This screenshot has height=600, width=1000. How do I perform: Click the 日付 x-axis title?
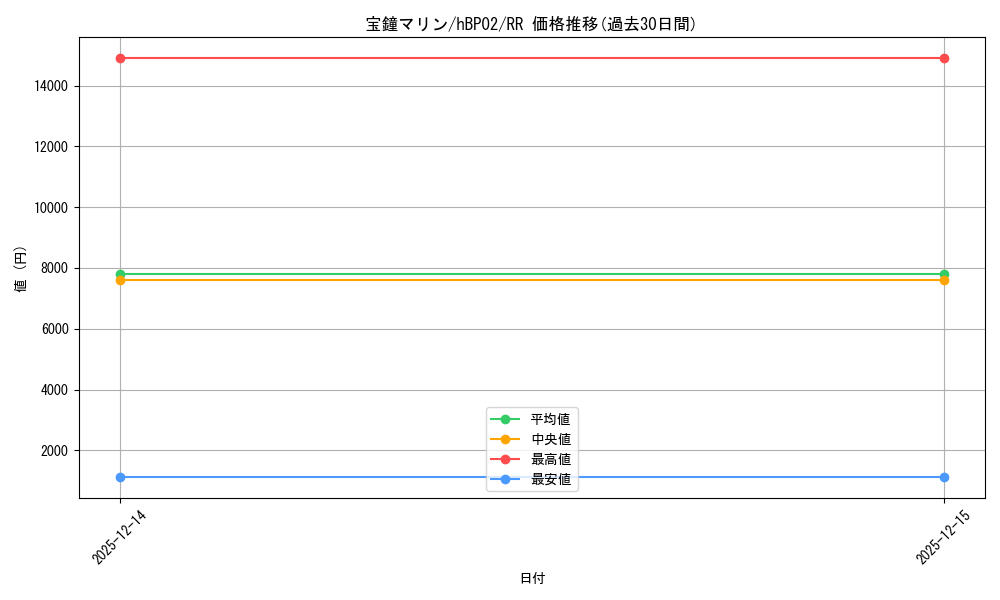click(532, 578)
